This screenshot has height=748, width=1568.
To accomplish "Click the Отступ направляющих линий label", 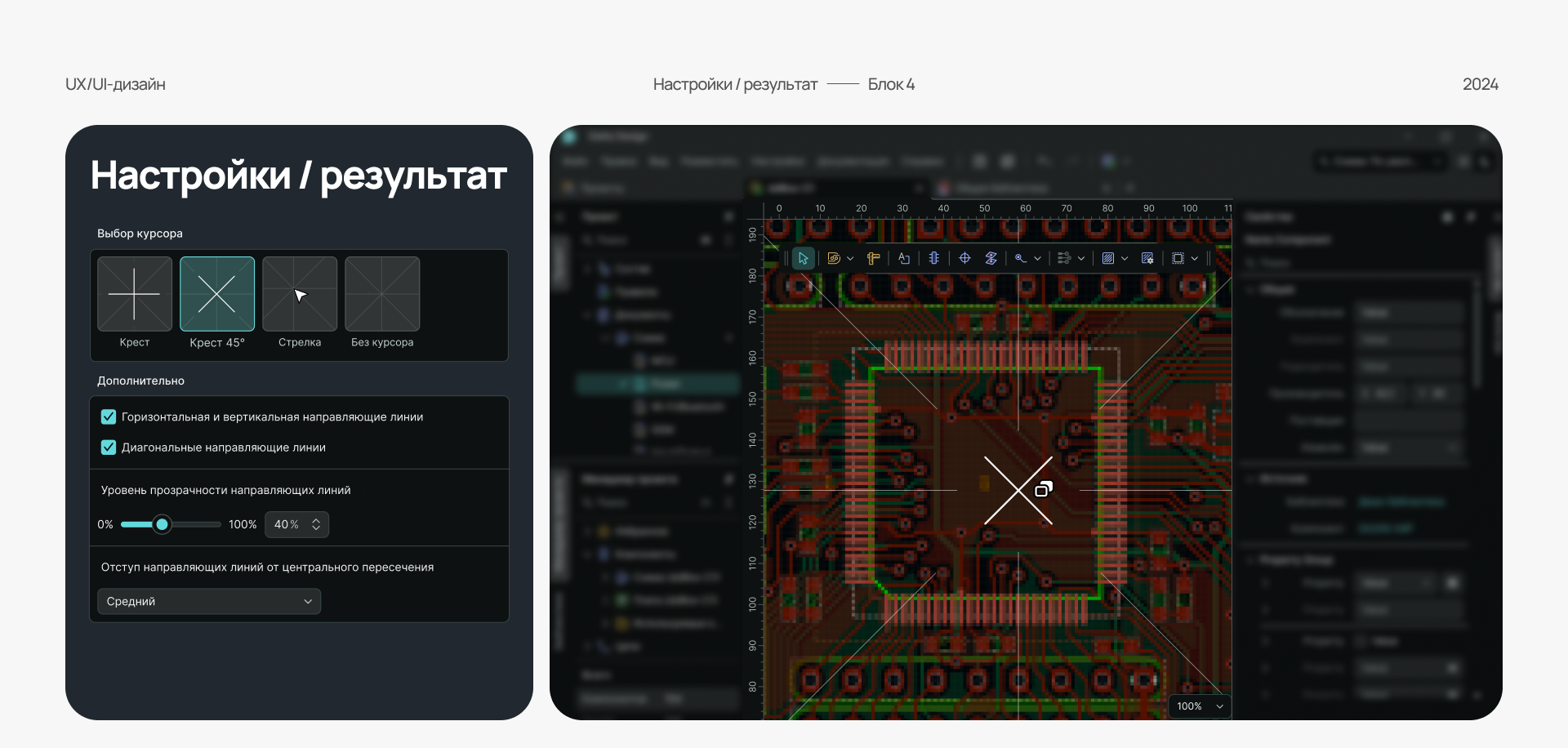I will pos(267,567).
